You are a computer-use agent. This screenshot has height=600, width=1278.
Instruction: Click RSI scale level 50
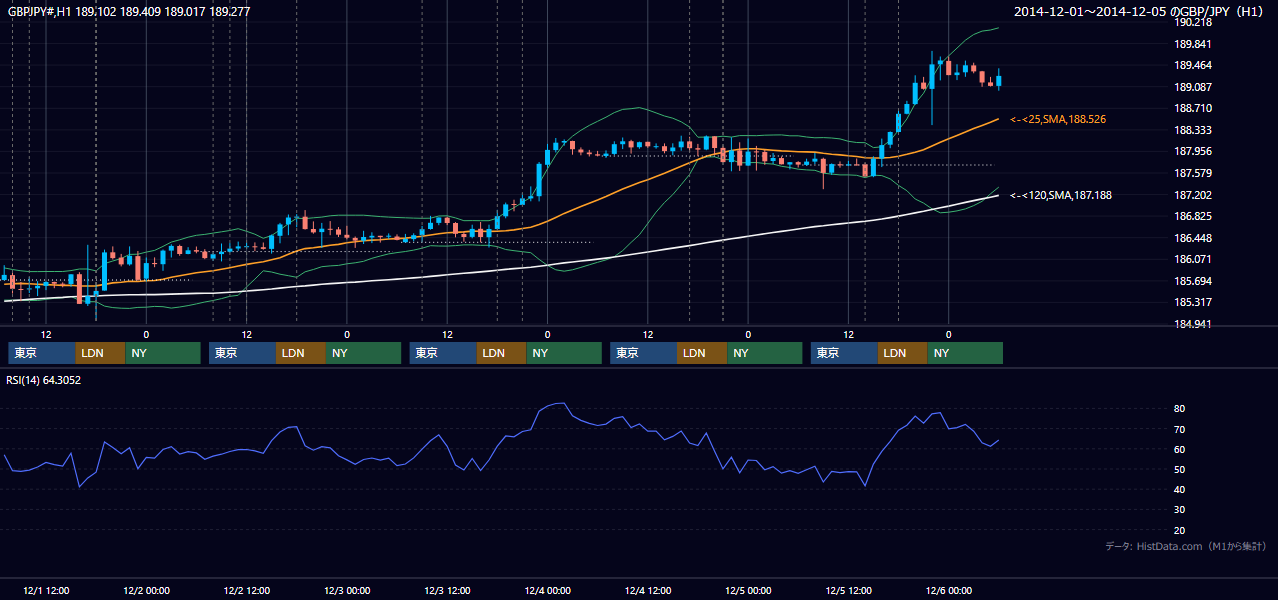(x=1179, y=469)
